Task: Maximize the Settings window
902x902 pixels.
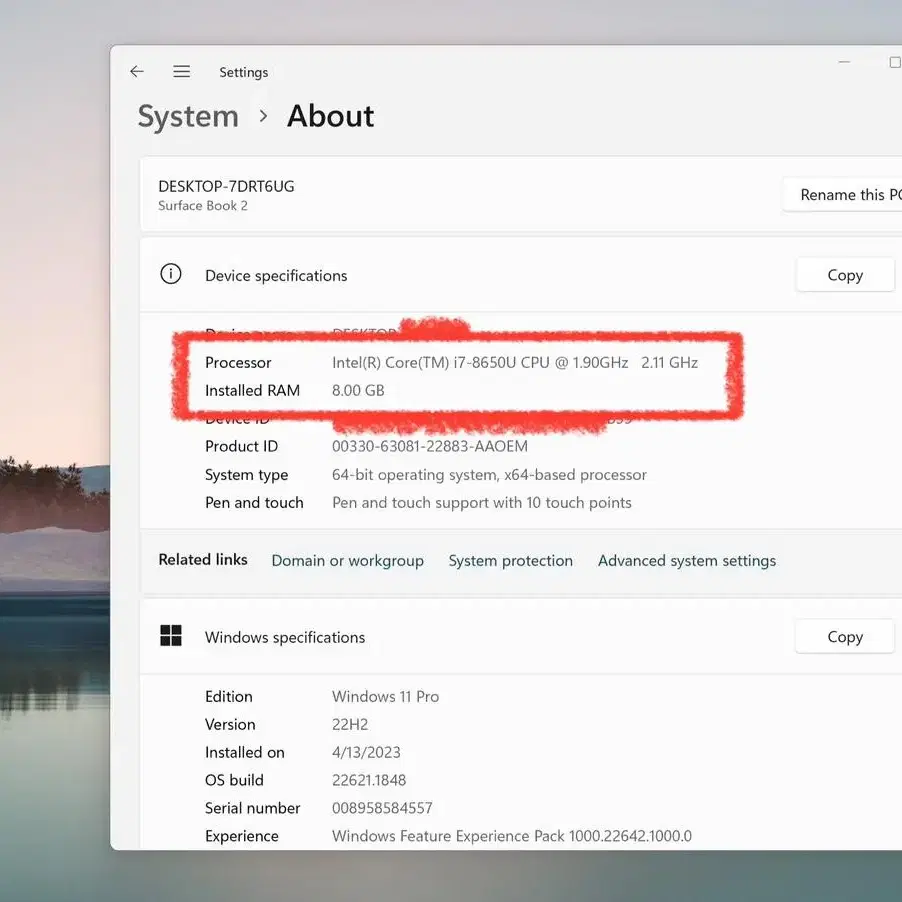Action: (x=895, y=62)
